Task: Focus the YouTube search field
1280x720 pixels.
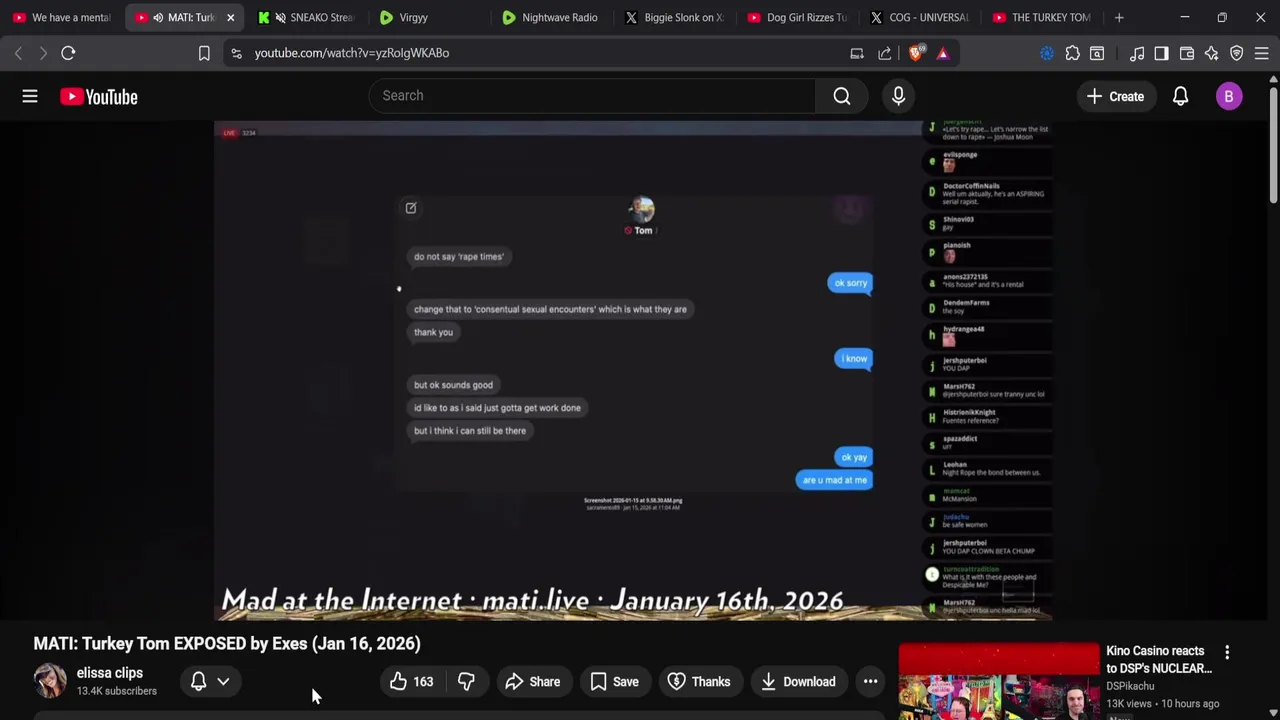Action: point(592,96)
